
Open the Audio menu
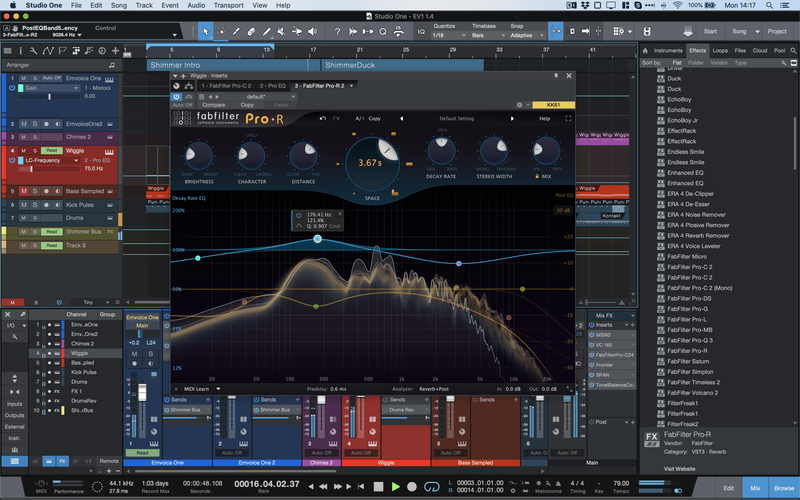[196, 5]
